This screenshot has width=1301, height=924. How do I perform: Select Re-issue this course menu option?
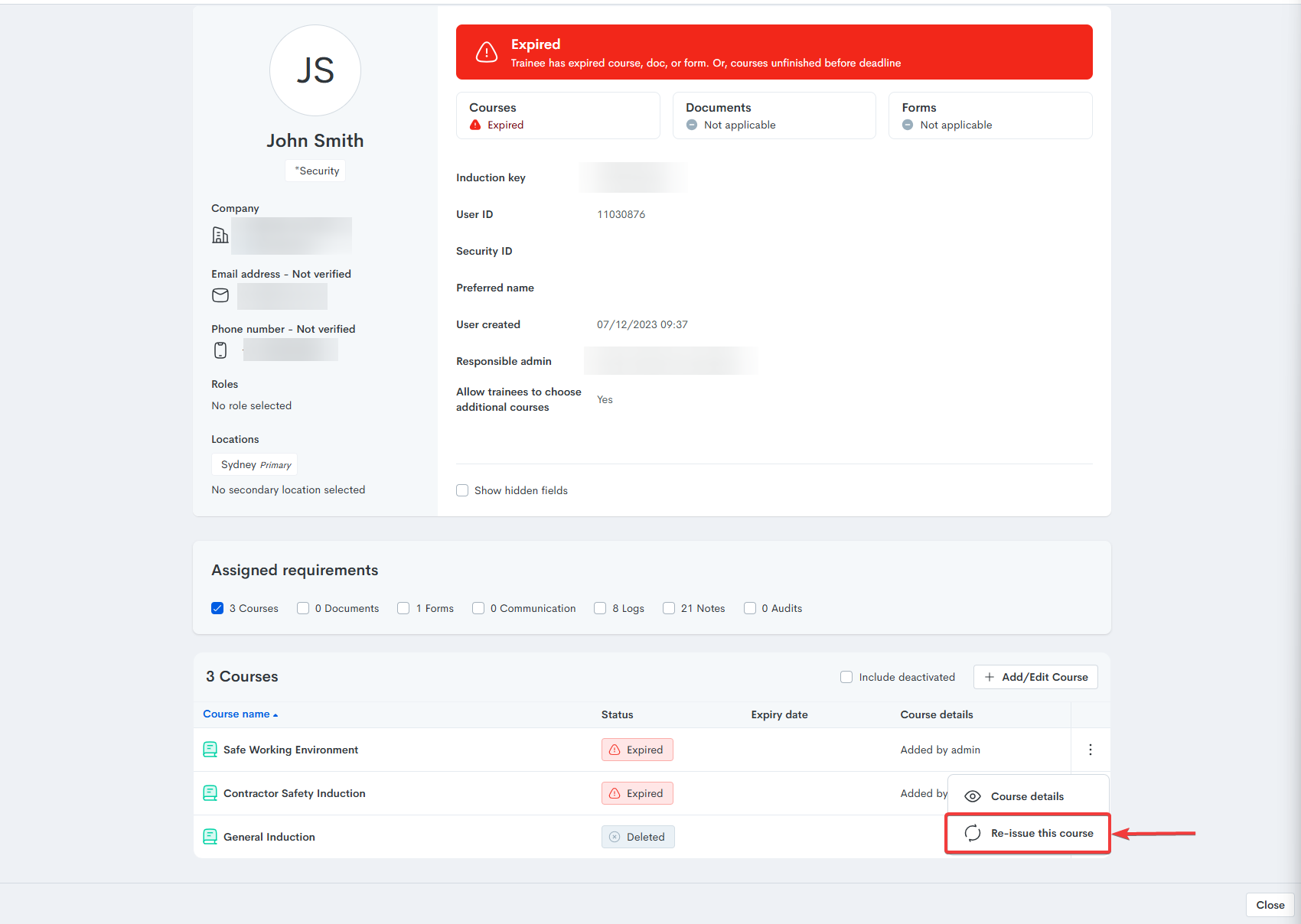[x=1028, y=833]
